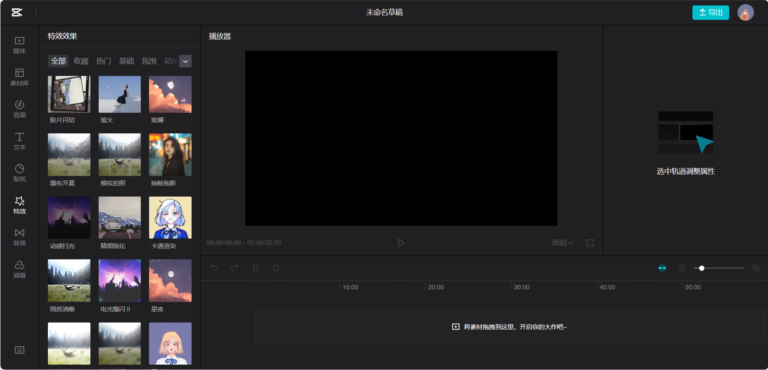This screenshot has width=768, height=370.
Task: Open the 原始 aspect ratio dropdown
Action: click(562, 243)
